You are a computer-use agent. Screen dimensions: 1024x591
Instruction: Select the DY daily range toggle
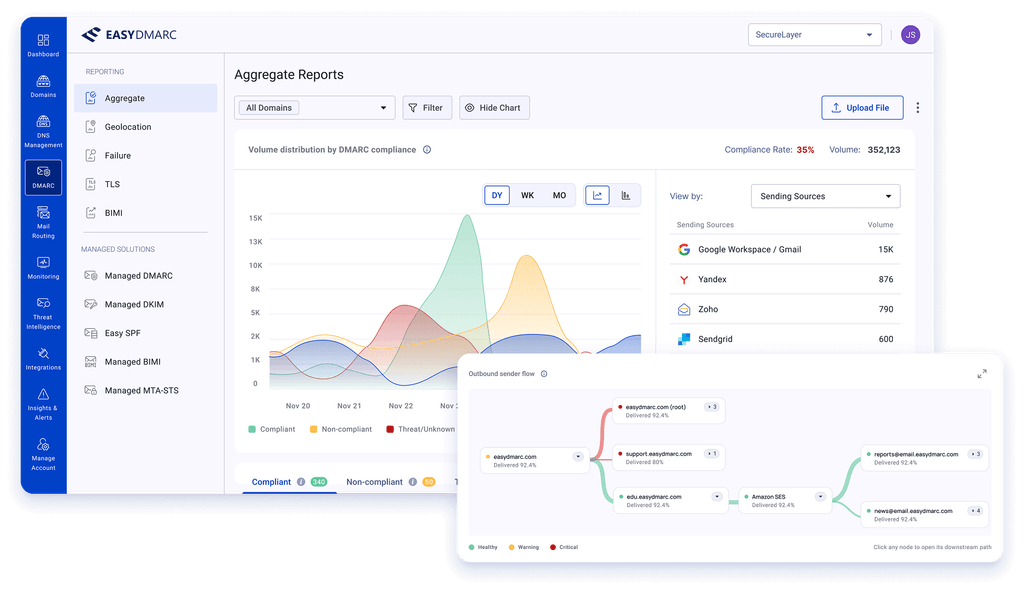pyautogui.click(x=497, y=195)
